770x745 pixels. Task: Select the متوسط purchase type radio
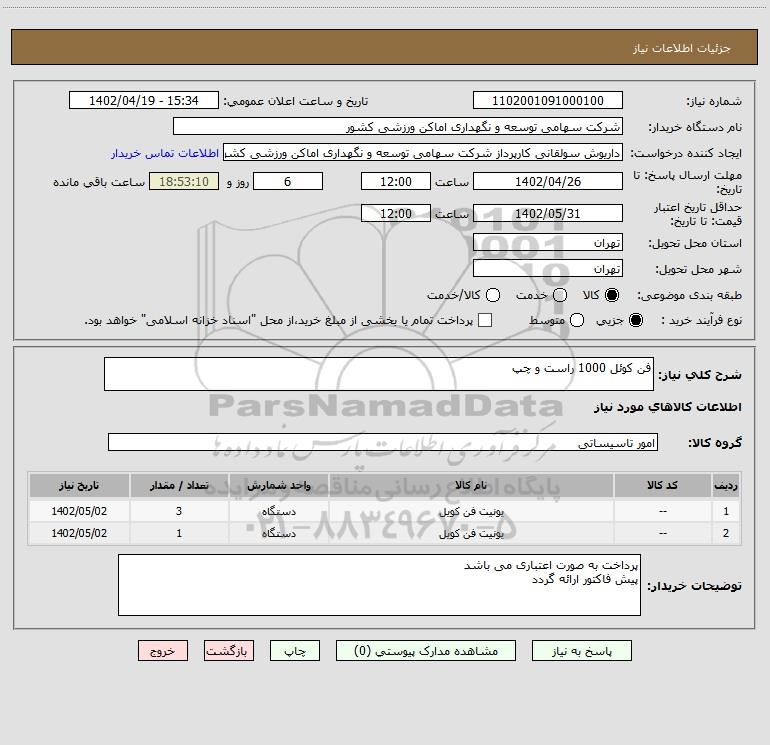point(577,320)
